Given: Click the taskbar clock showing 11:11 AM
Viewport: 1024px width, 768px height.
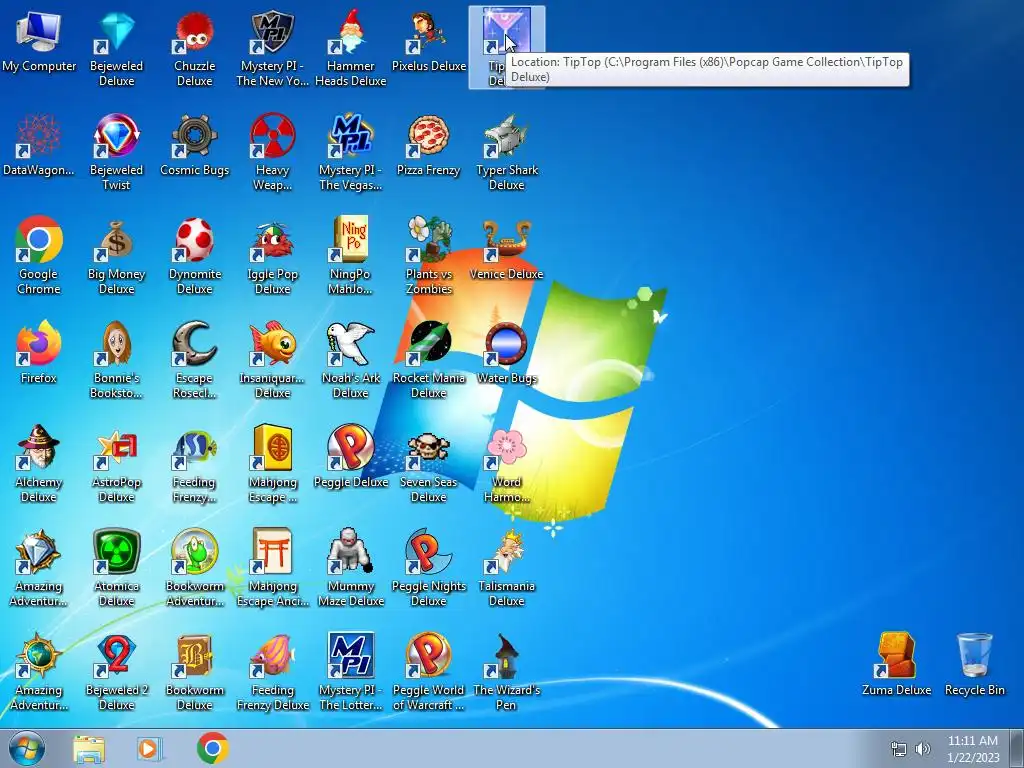Looking at the screenshot, I should coord(973,748).
